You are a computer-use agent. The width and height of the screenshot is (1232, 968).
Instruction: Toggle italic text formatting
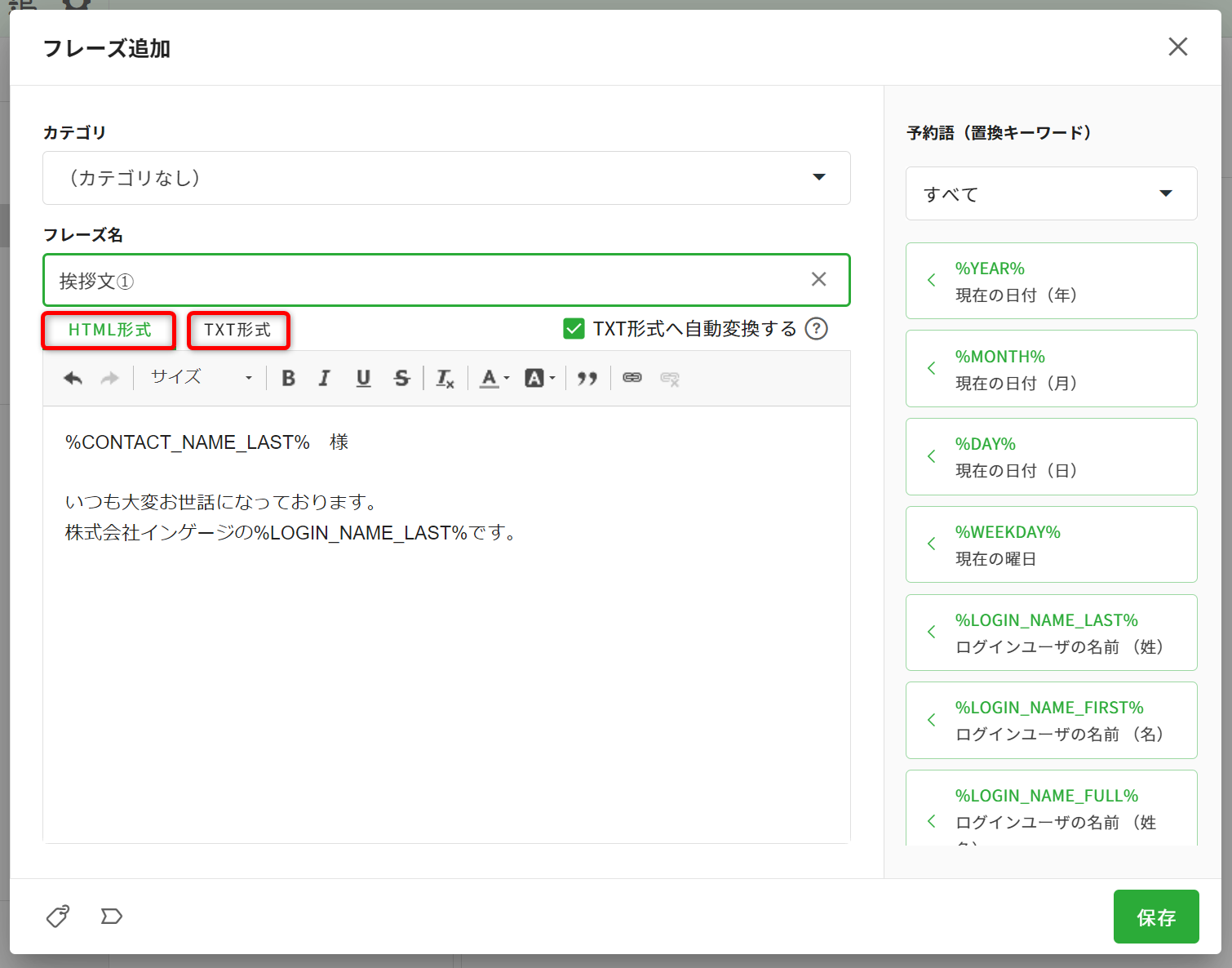[325, 378]
